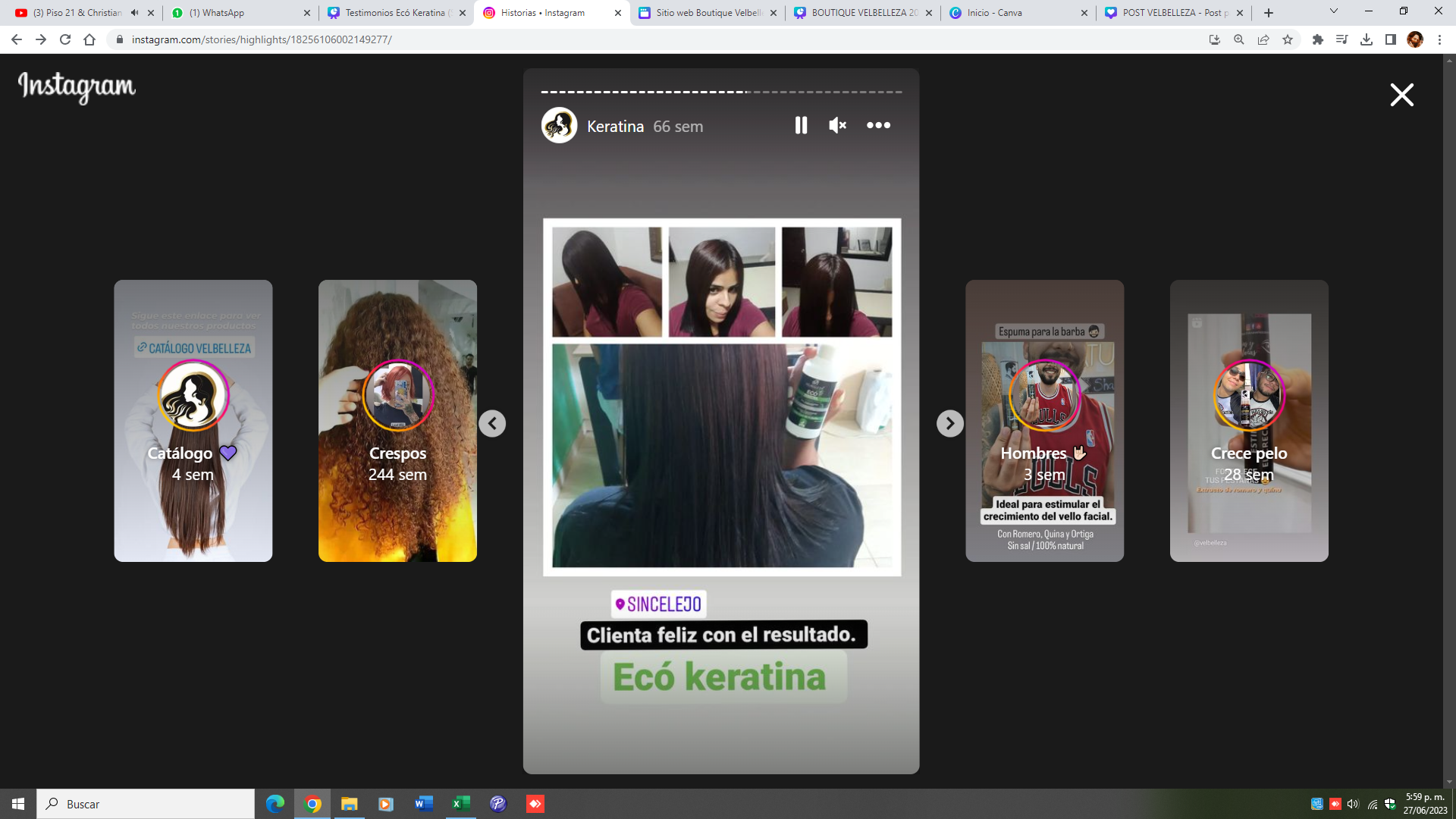The height and width of the screenshot is (819, 1456).
Task: Bookmark this page with star icon
Action: pos(1288,39)
